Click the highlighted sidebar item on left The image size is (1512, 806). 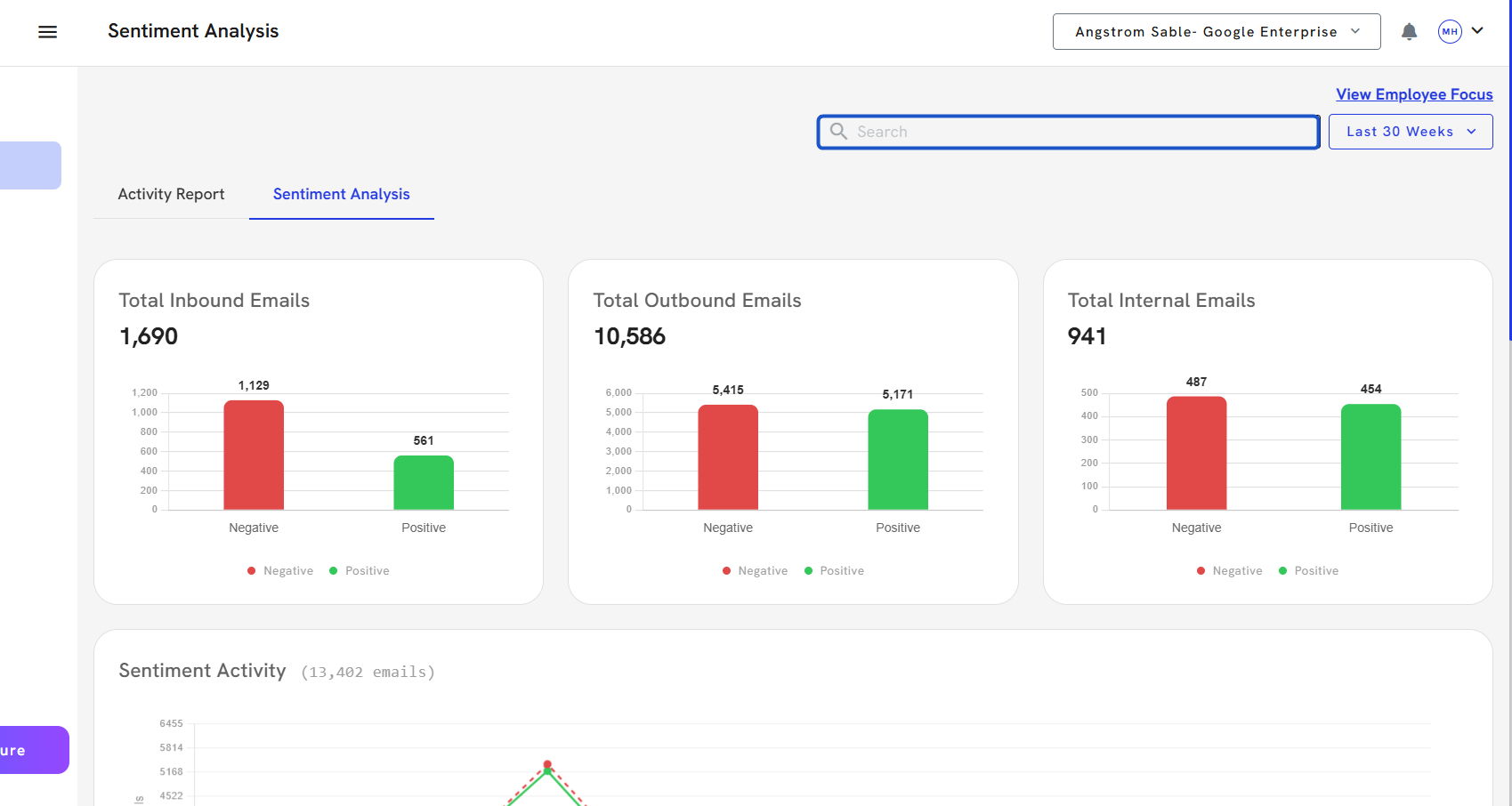(x=30, y=165)
